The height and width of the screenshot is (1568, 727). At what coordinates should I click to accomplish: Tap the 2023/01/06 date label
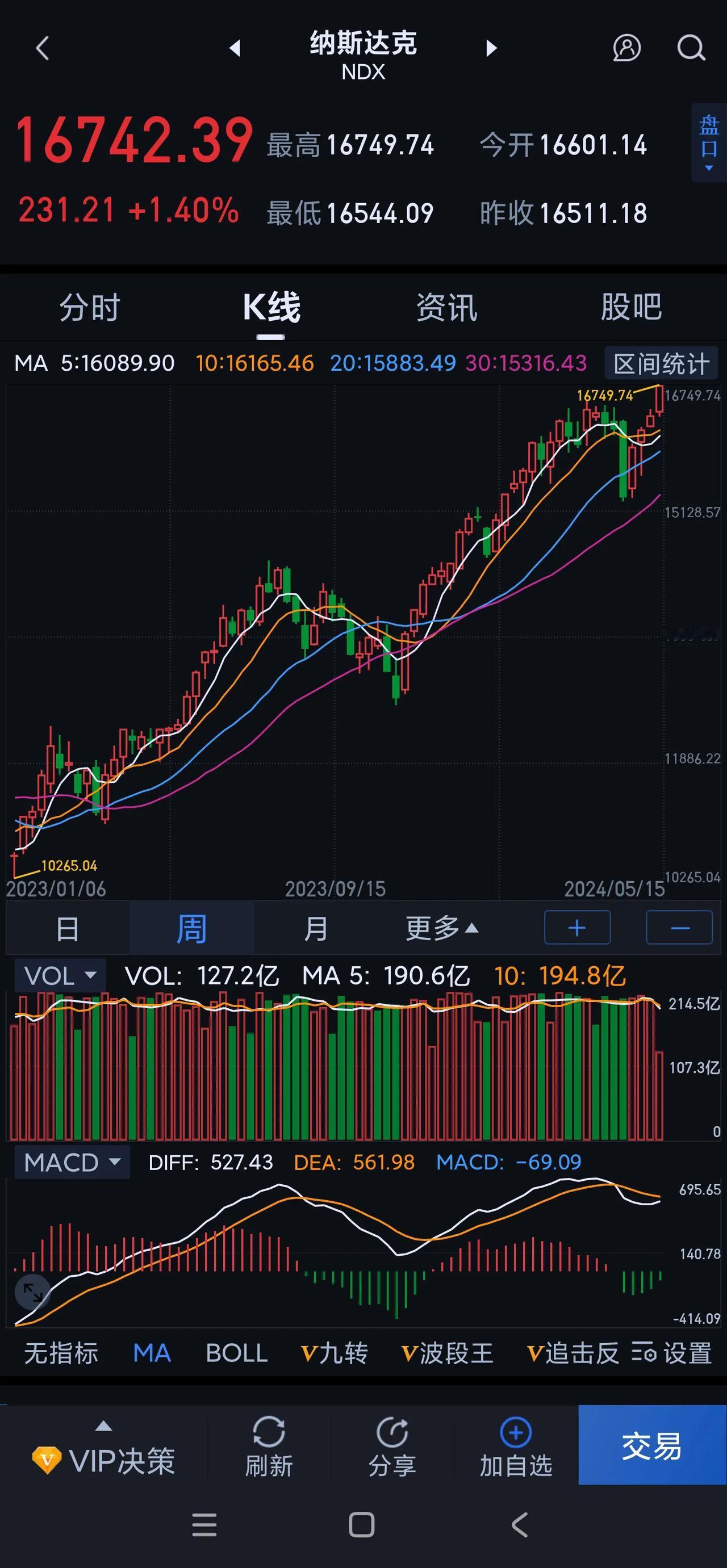pos(56,888)
